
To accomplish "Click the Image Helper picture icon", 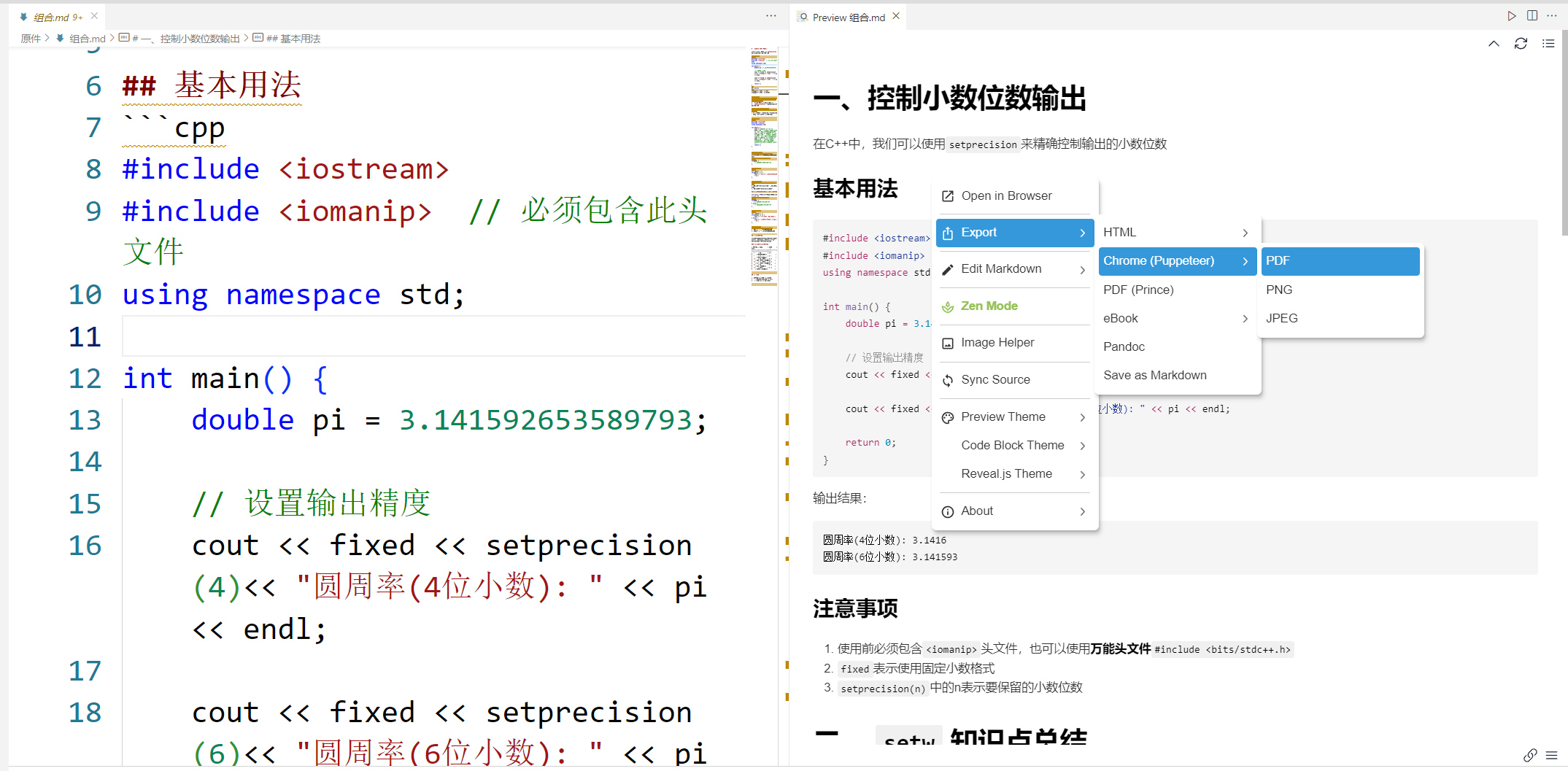I will click(948, 344).
